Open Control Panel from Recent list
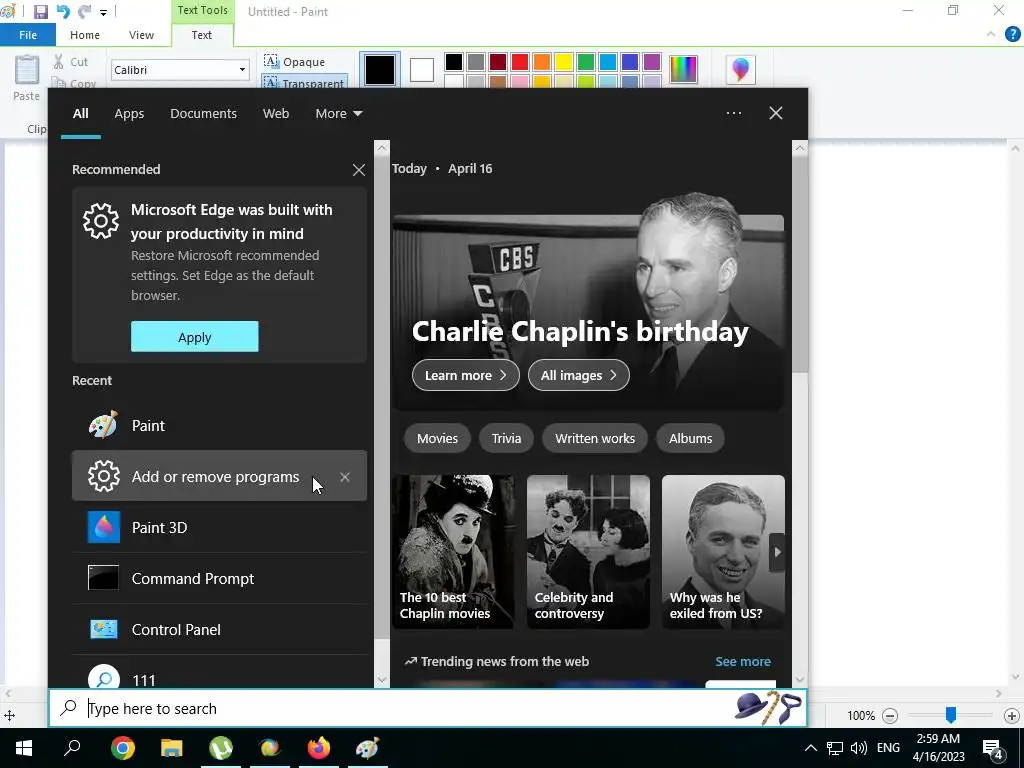The height and width of the screenshot is (768, 1024). pyautogui.click(x=219, y=630)
